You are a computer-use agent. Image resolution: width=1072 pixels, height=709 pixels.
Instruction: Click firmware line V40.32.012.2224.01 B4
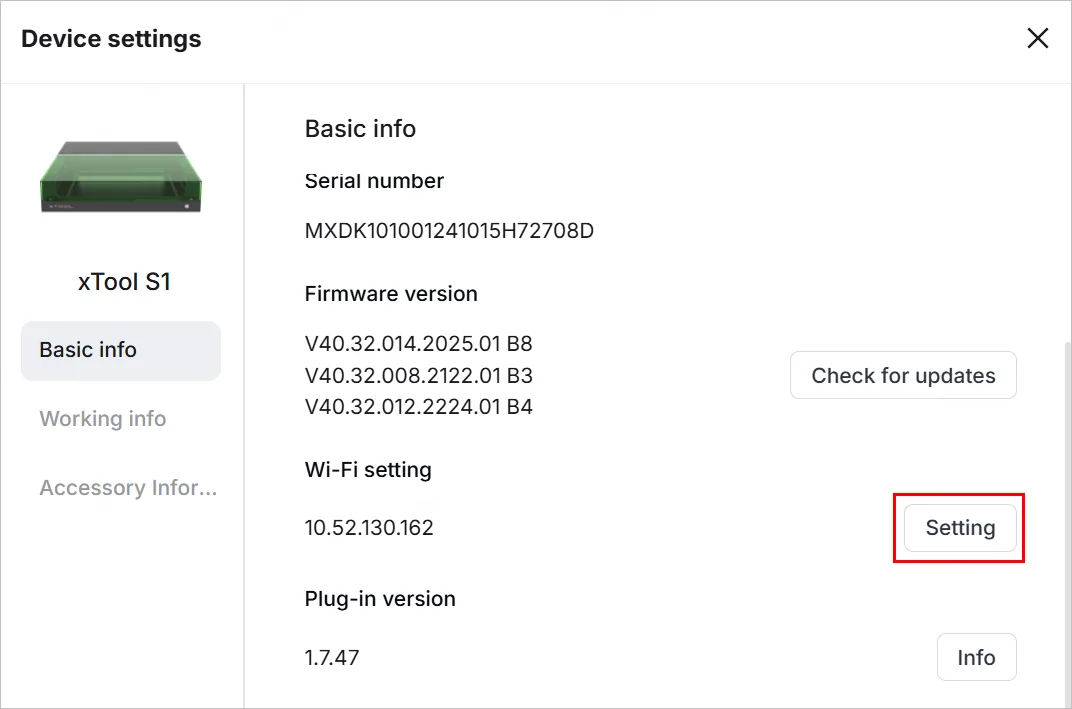click(x=418, y=407)
